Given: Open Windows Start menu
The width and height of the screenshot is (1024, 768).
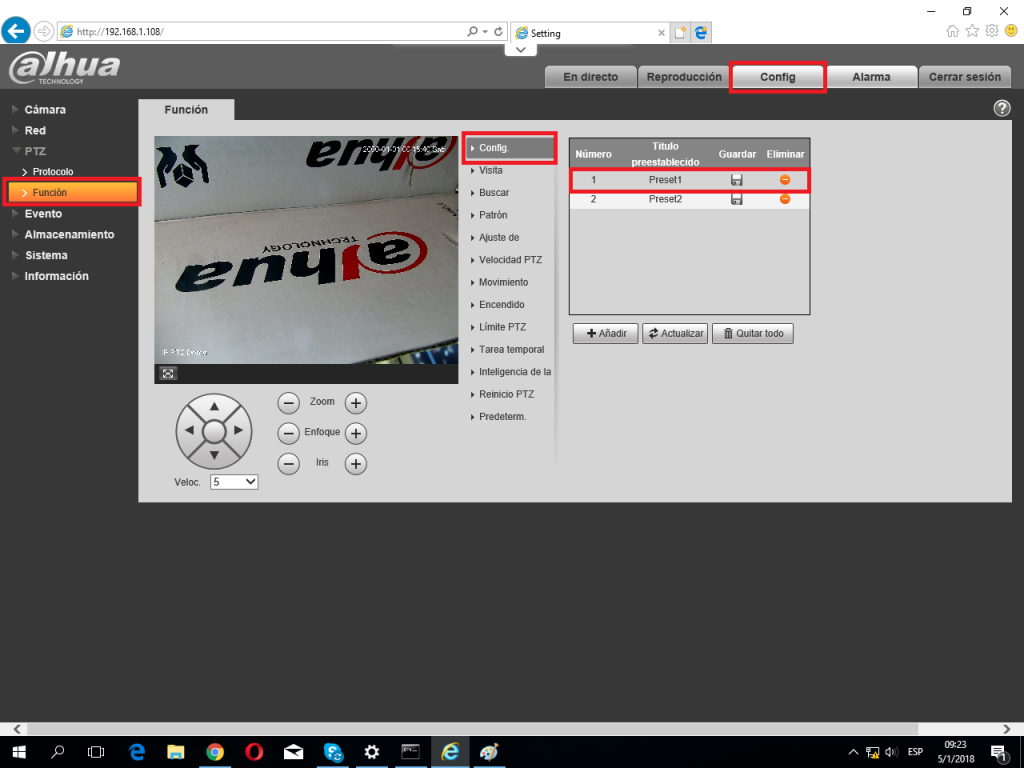Looking at the screenshot, I should (18, 752).
